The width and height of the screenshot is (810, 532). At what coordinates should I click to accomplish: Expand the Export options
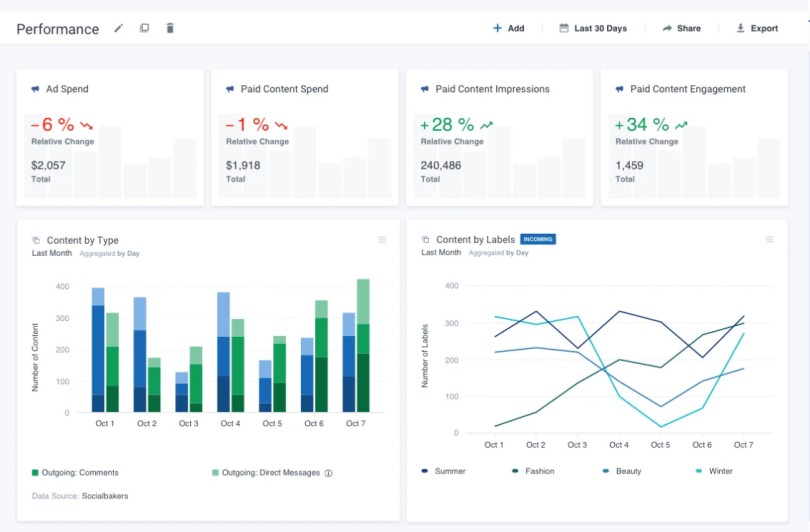pos(757,28)
